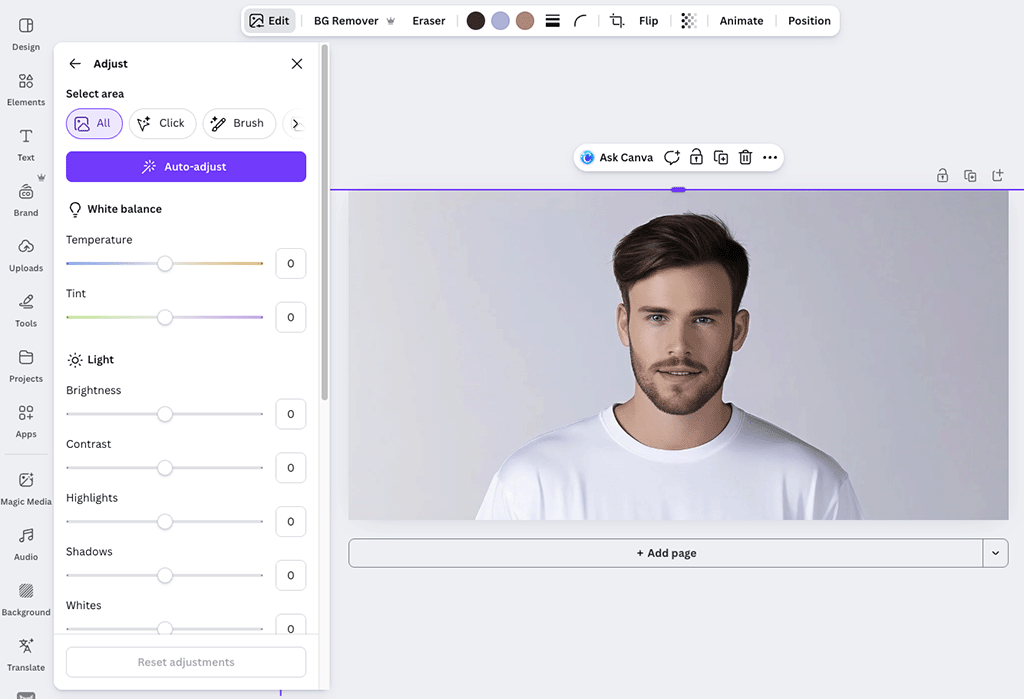The width and height of the screenshot is (1024, 699).
Task: Click the Shadows slider handle
Action: 165,576
